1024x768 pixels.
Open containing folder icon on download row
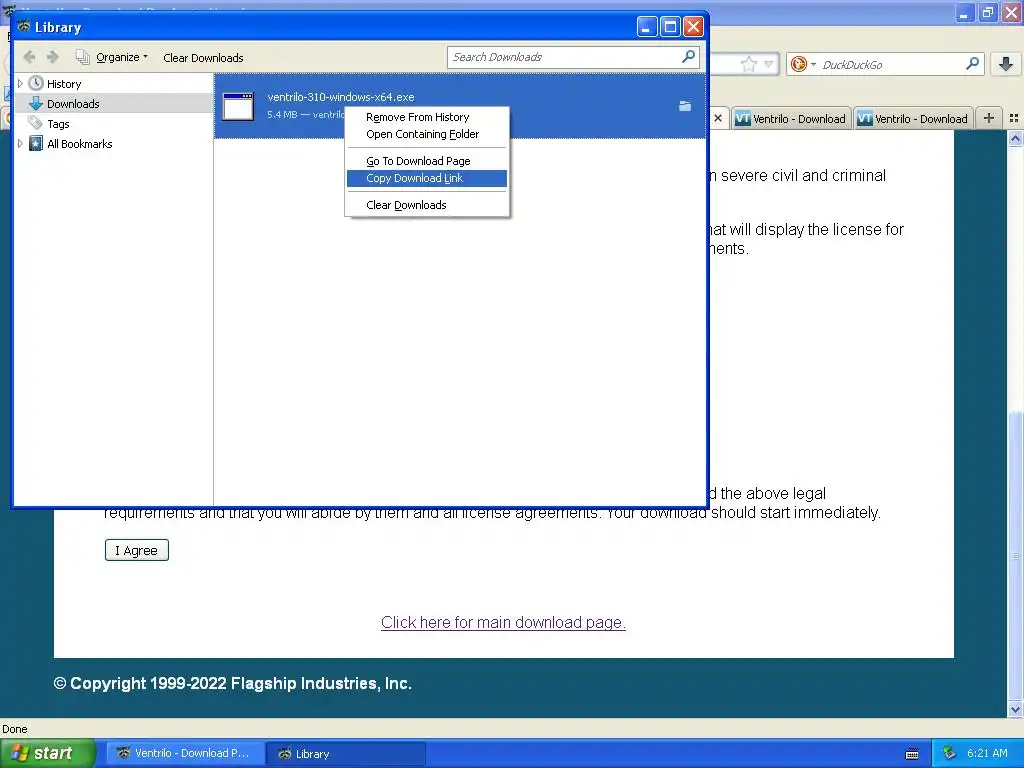(x=684, y=106)
